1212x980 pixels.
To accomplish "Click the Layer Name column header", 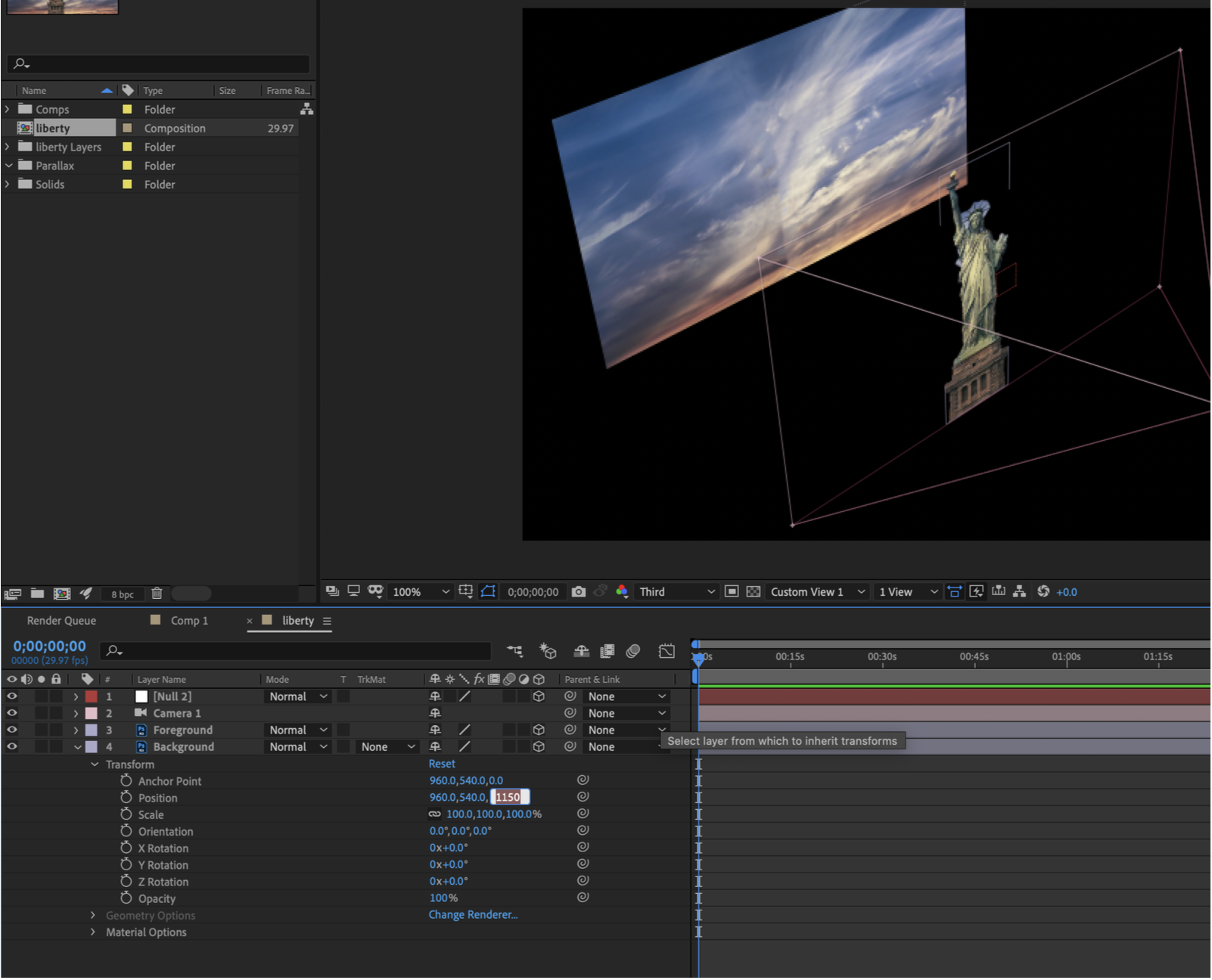I will (161, 680).
